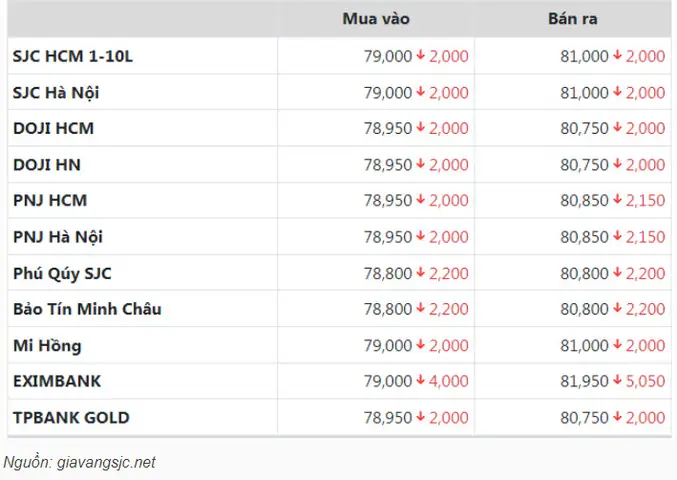
Task: Select the EXIMBANK row label
Action: tap(57, 381)
